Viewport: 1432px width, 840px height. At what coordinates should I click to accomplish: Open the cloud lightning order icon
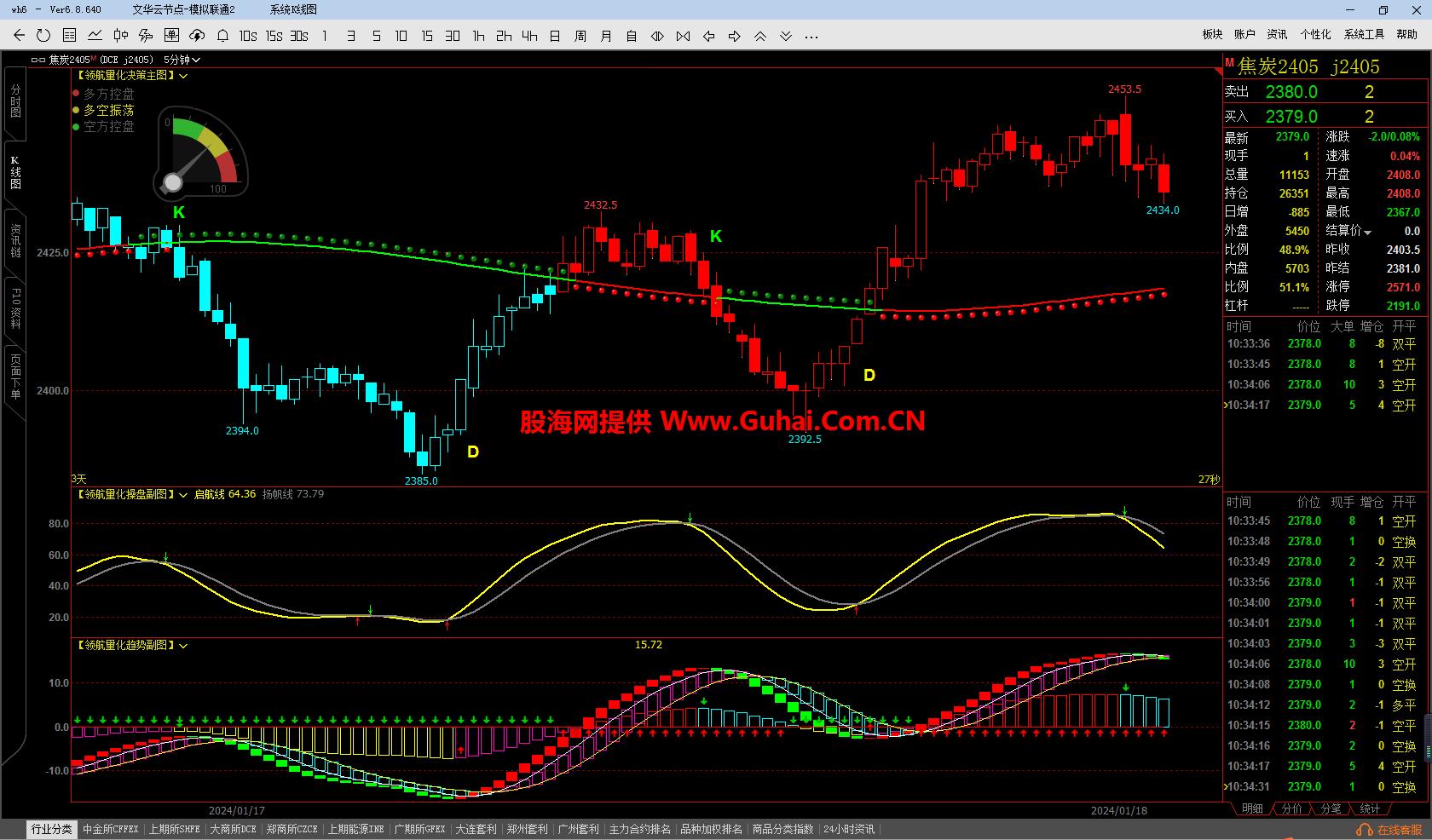pyautogui.click(x=197, y=36)
